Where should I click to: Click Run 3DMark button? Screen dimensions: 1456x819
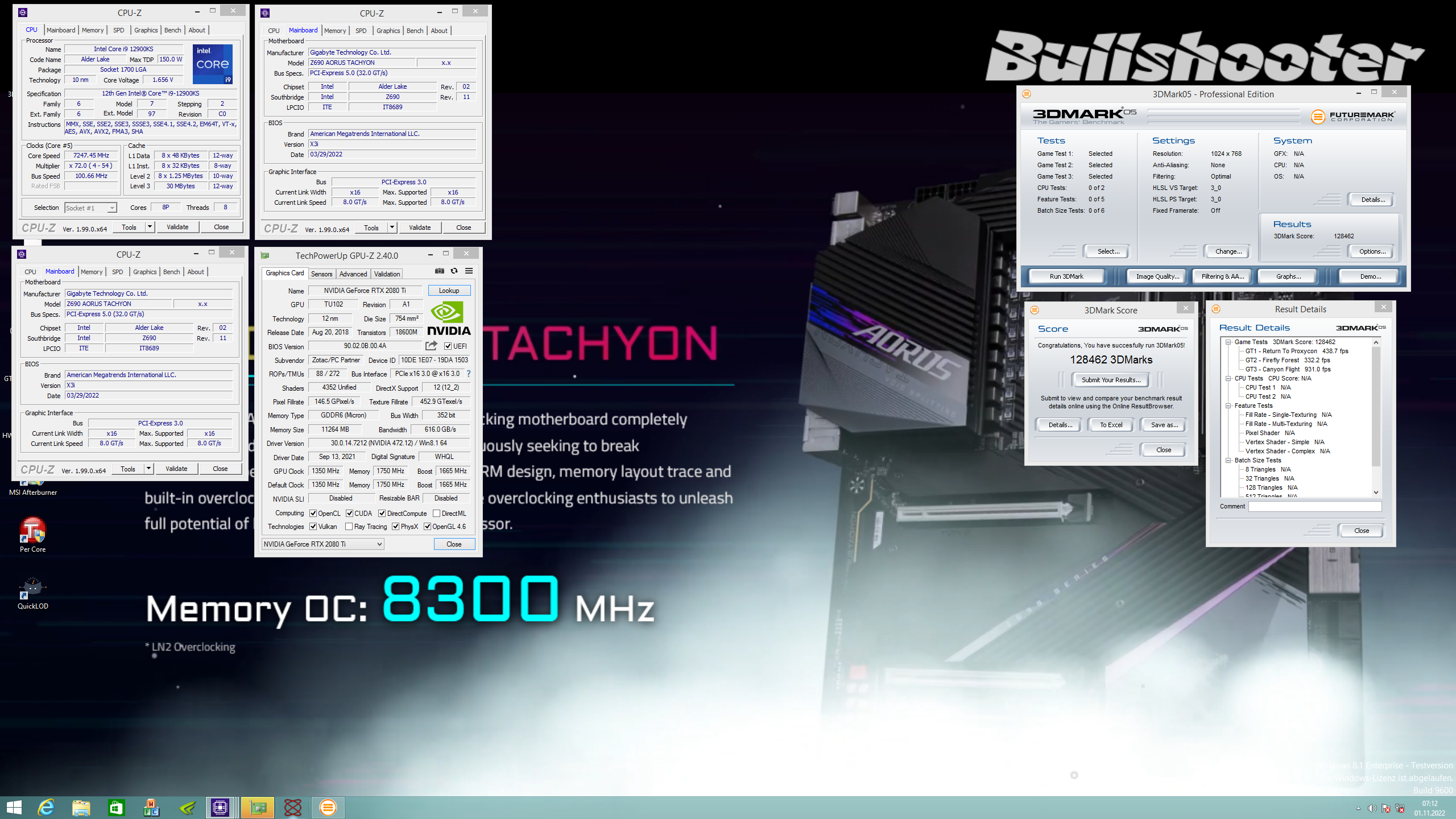point(1066,276)
